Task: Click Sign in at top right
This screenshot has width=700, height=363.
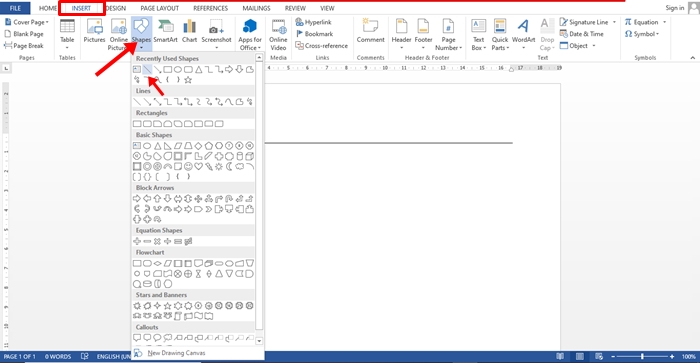Action: click(x=675, y=8)
